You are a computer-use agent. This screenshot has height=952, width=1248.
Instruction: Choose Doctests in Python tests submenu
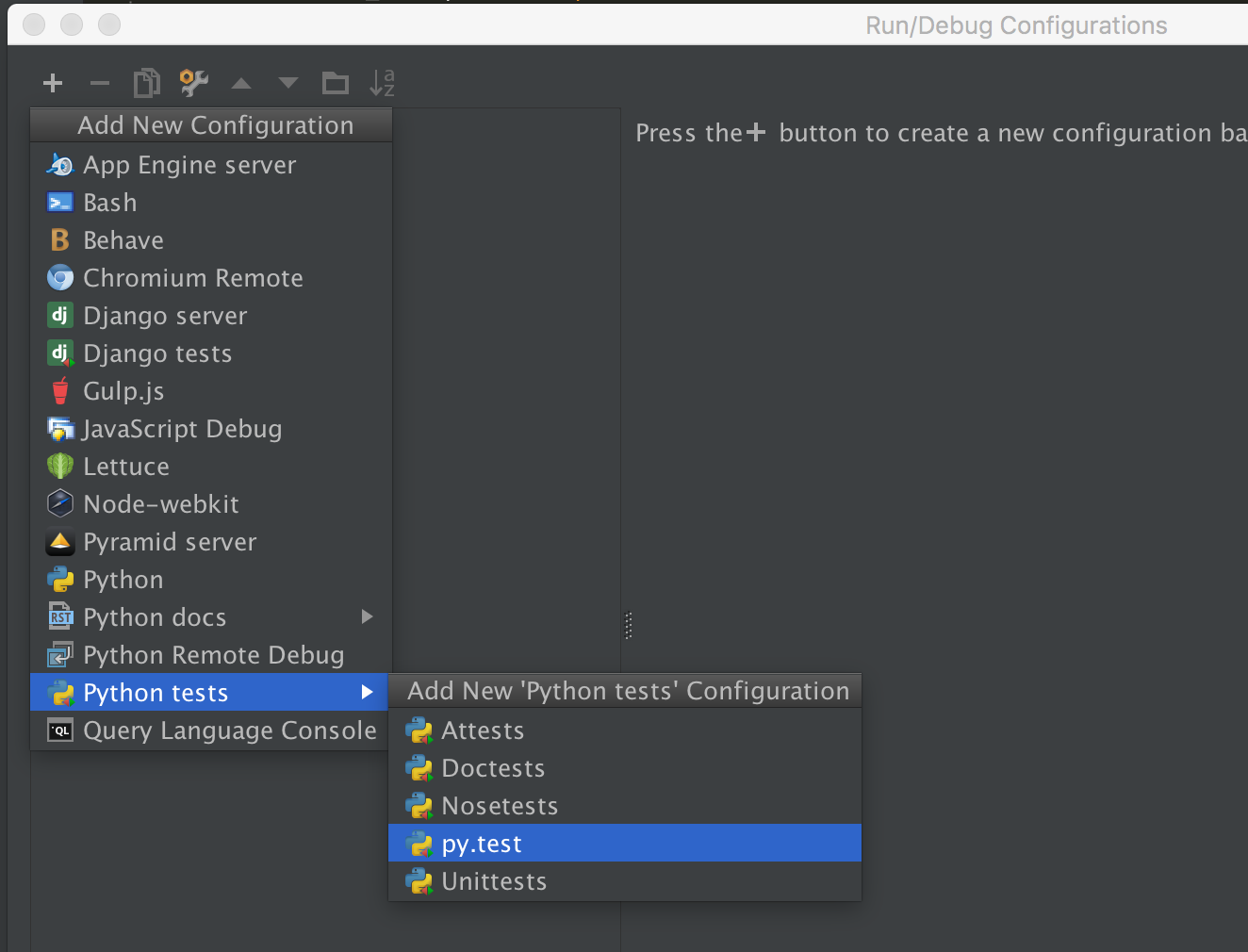(x=625, y=768)
